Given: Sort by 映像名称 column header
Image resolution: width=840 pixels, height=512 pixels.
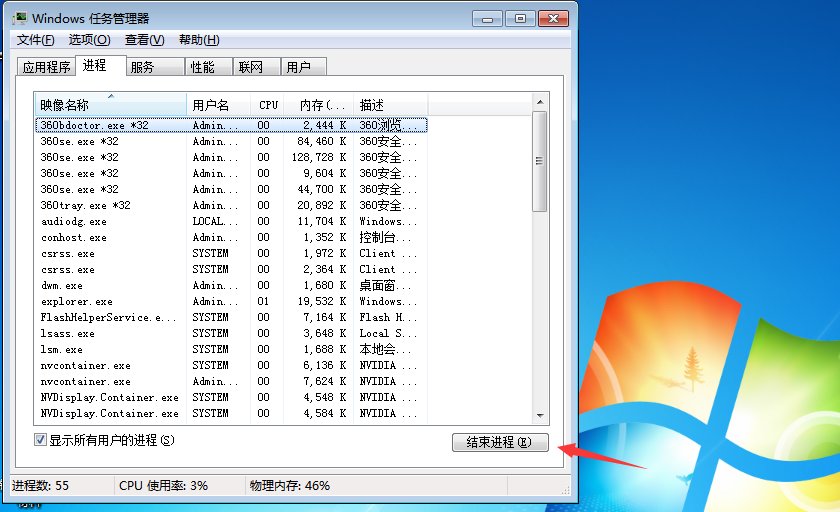Looking at the screenshot, I should (x=110, y=104).
